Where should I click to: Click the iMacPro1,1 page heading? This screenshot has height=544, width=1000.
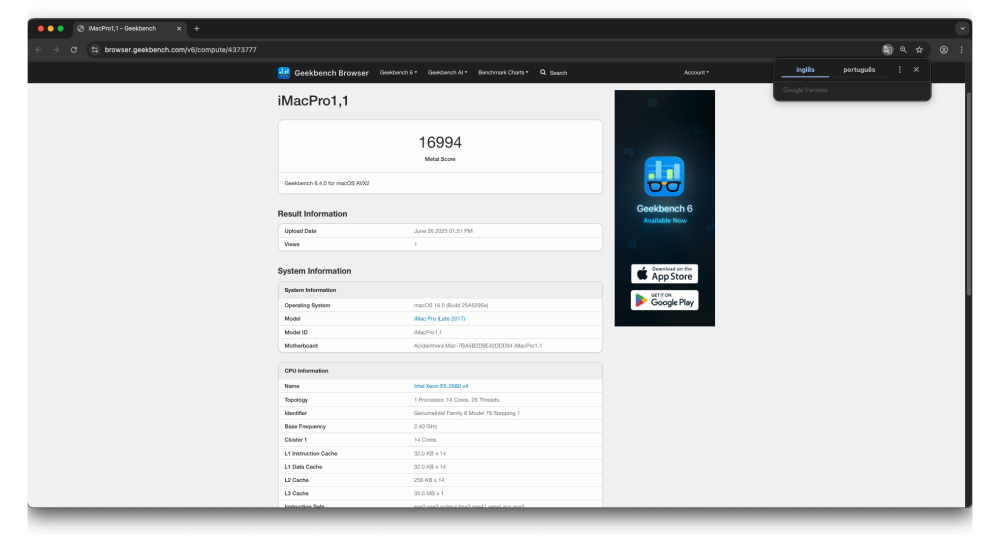pyautogui.click(x=313, y=101)
